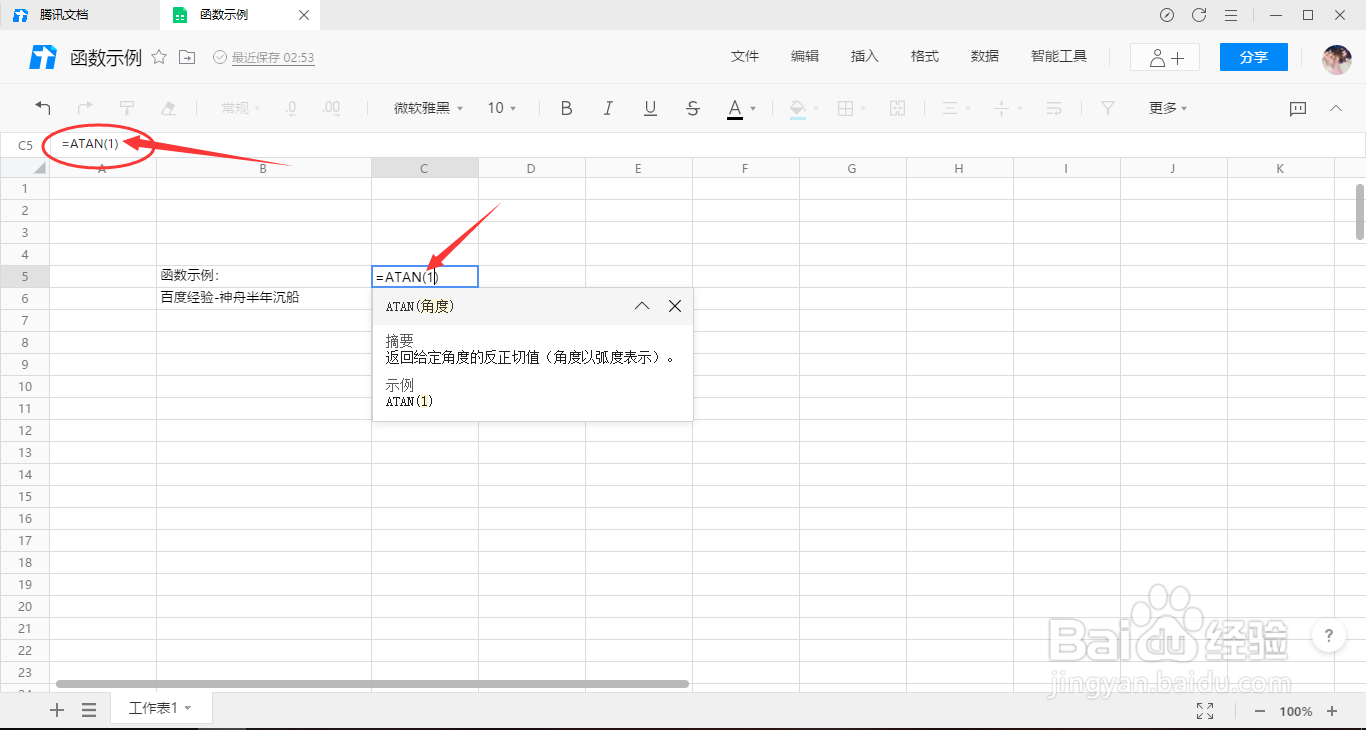Collapse the toolbar with chevron
The width and height of the screenshot is (1366, 730).
tap(1336, 108)
